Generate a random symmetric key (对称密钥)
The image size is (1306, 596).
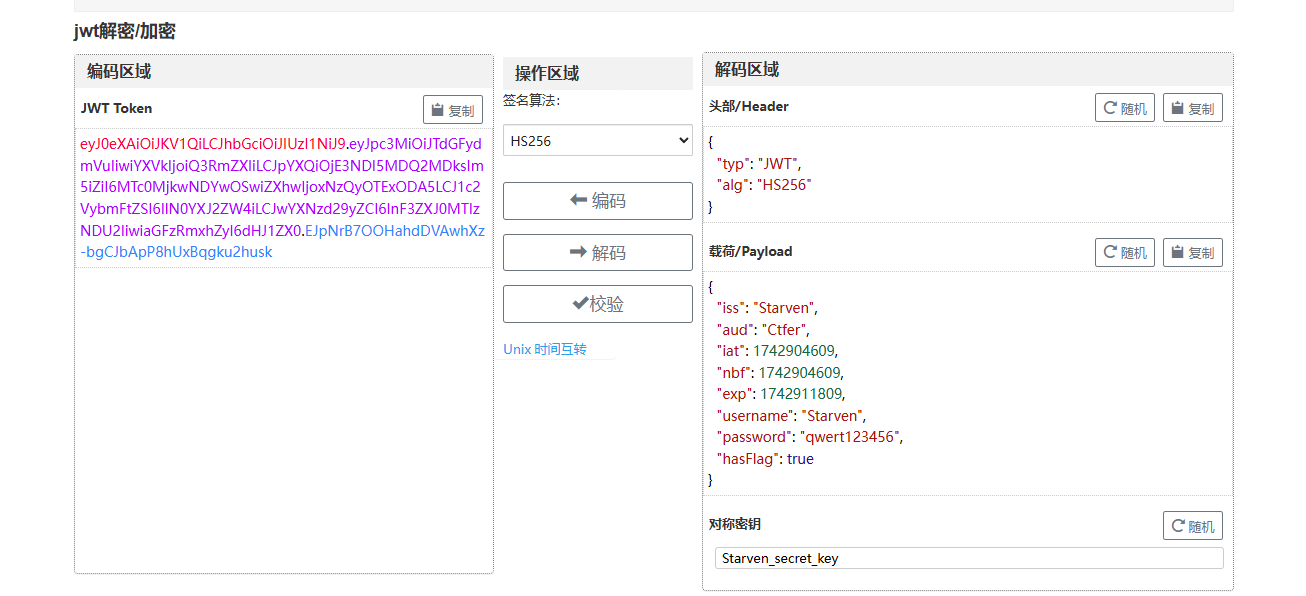[x=1192, y=526]
